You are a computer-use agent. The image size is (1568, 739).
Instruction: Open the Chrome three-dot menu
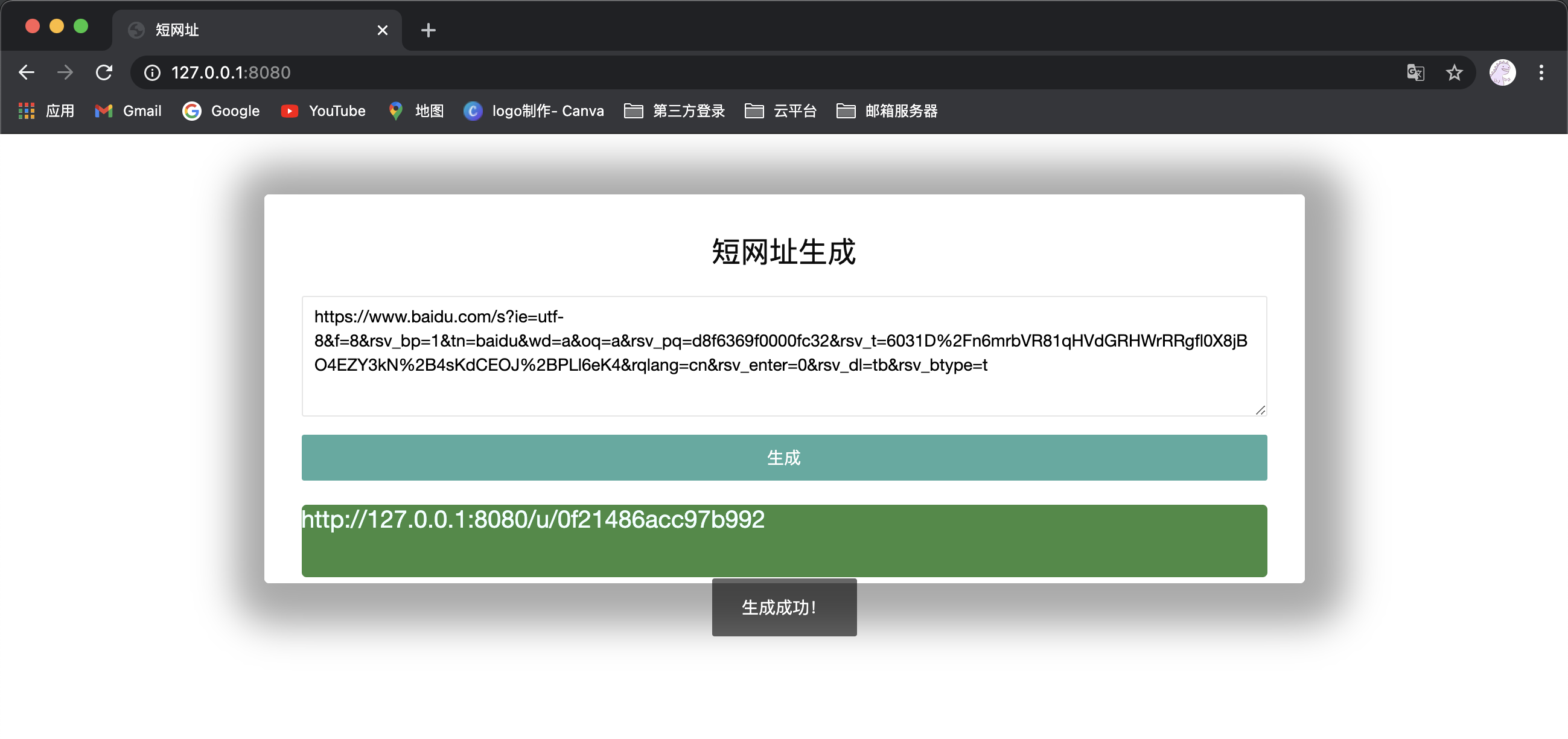(1542, 72)
